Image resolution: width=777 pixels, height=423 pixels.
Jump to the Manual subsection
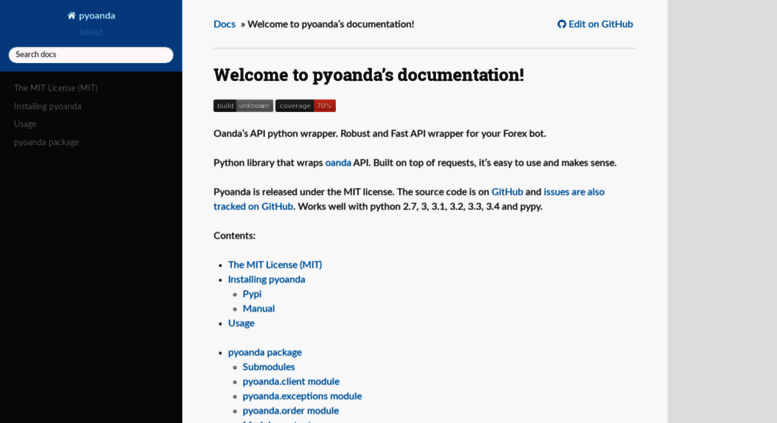point(259,309)
